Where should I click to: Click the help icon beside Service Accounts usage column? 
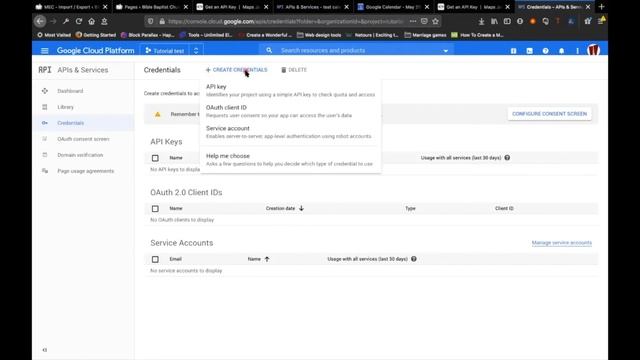point(413,259)
